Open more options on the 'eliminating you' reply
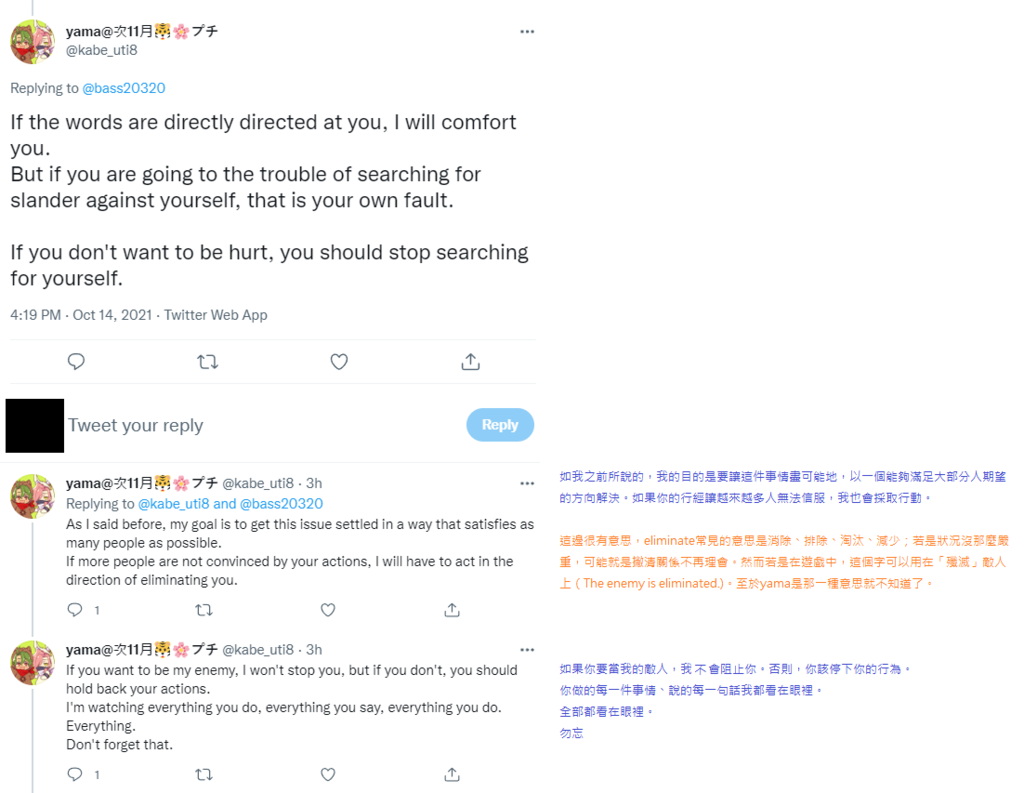Screen dimensions: 1024x793 527,483
